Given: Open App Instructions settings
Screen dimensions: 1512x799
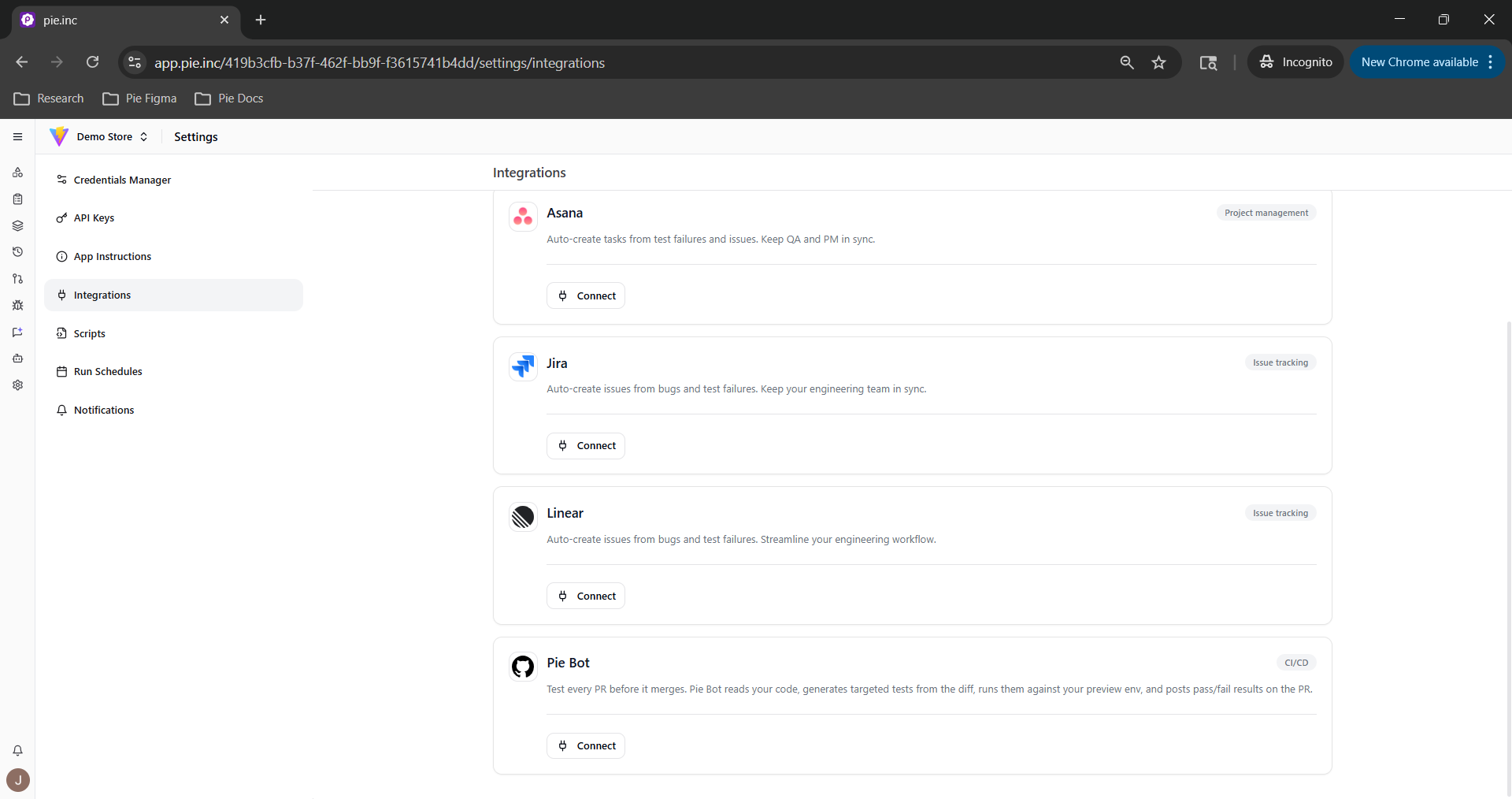Looking at the screenshot, I should (x=173, y=257).
